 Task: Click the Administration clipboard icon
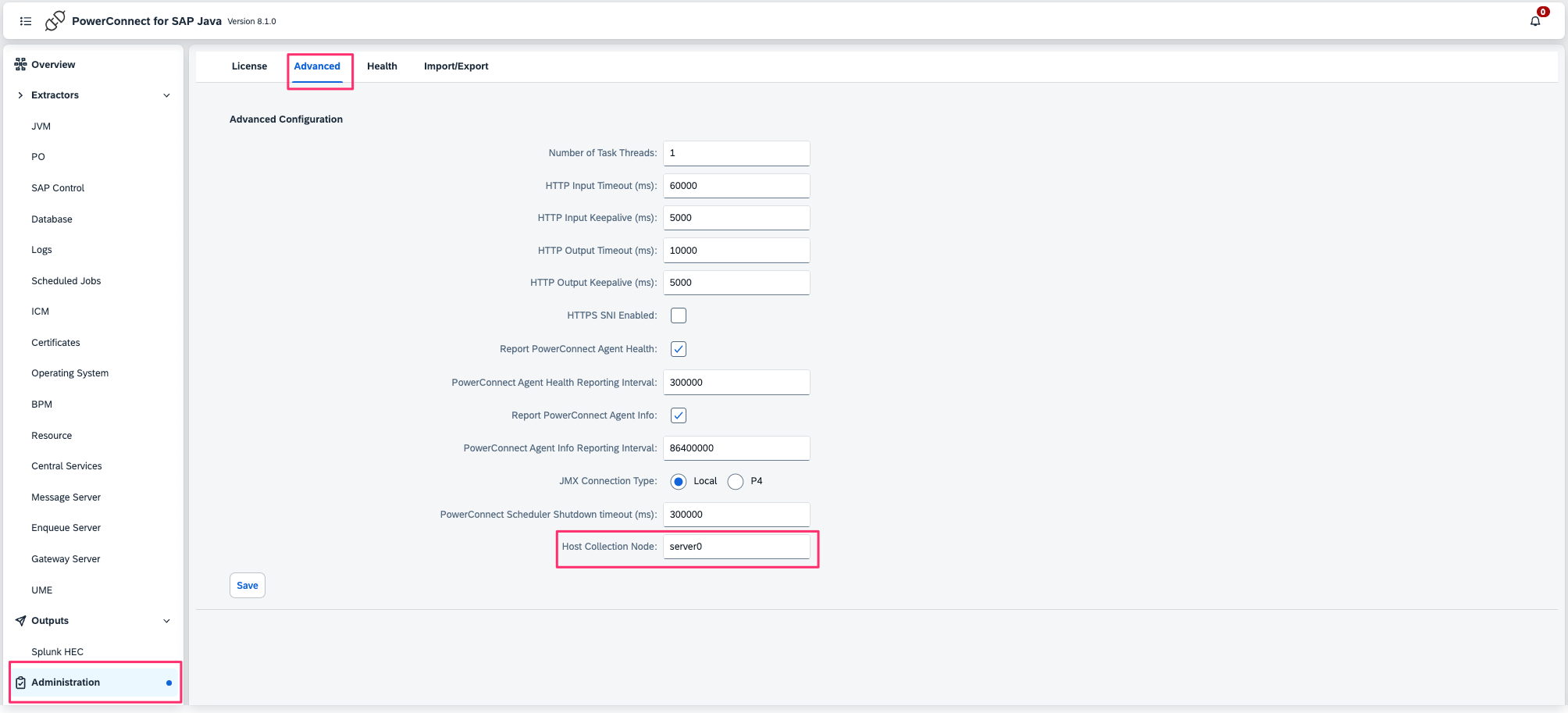click(x=20, y=683)
